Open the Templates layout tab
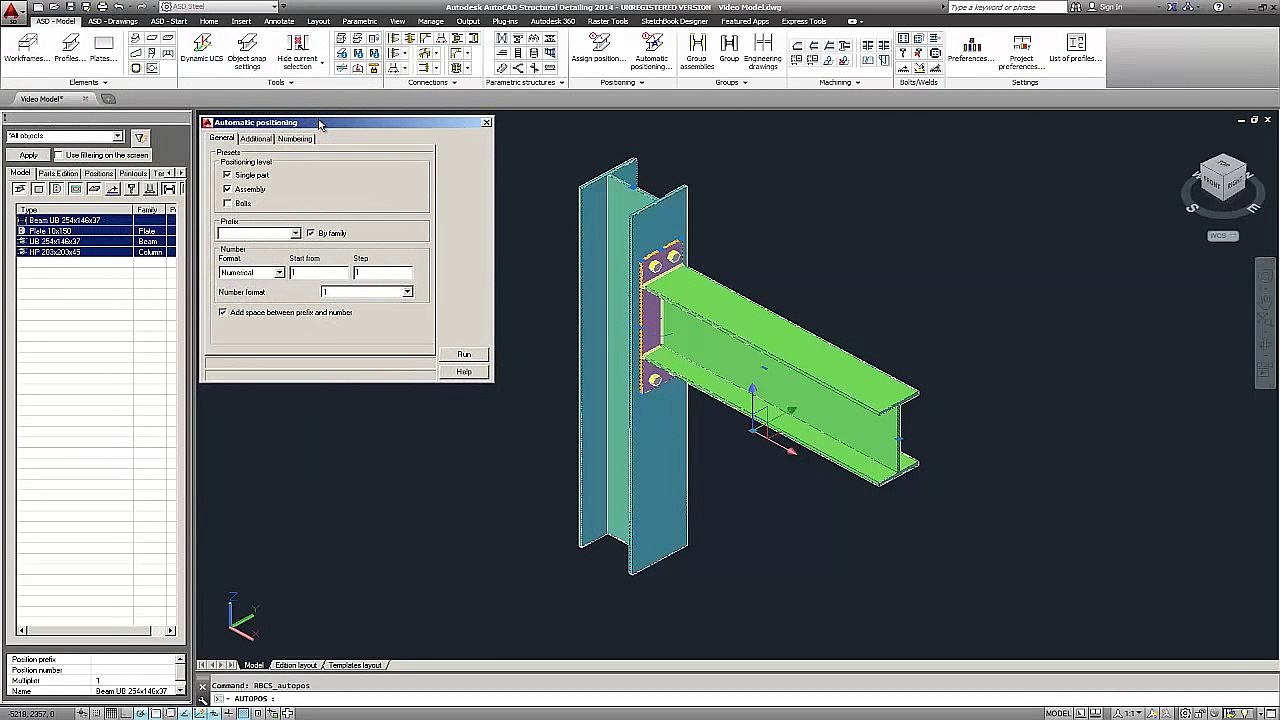The height and width of the screenshot is (720, 1280). [355, 665]
